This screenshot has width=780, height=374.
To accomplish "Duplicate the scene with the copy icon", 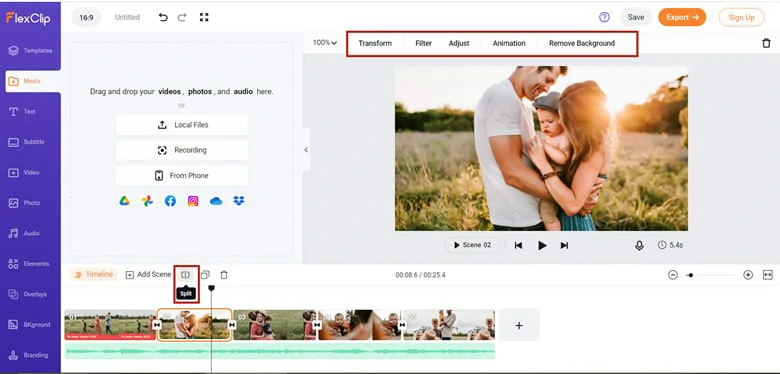I will [x=205, y=275].
